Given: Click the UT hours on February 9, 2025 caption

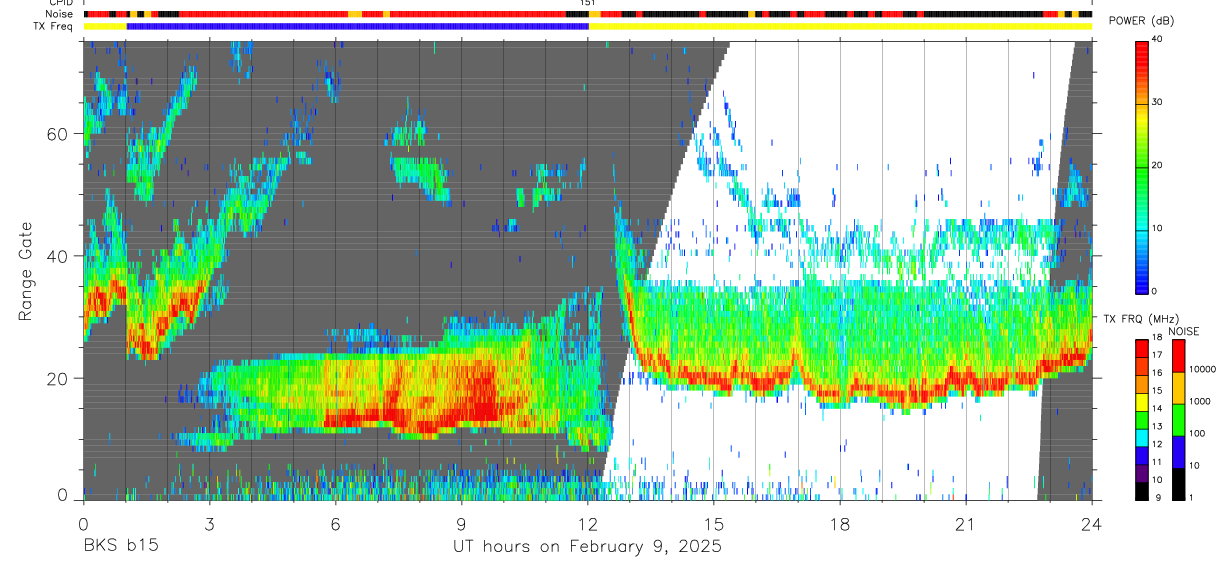Looking at the screenshot, I should pos(587,547).
